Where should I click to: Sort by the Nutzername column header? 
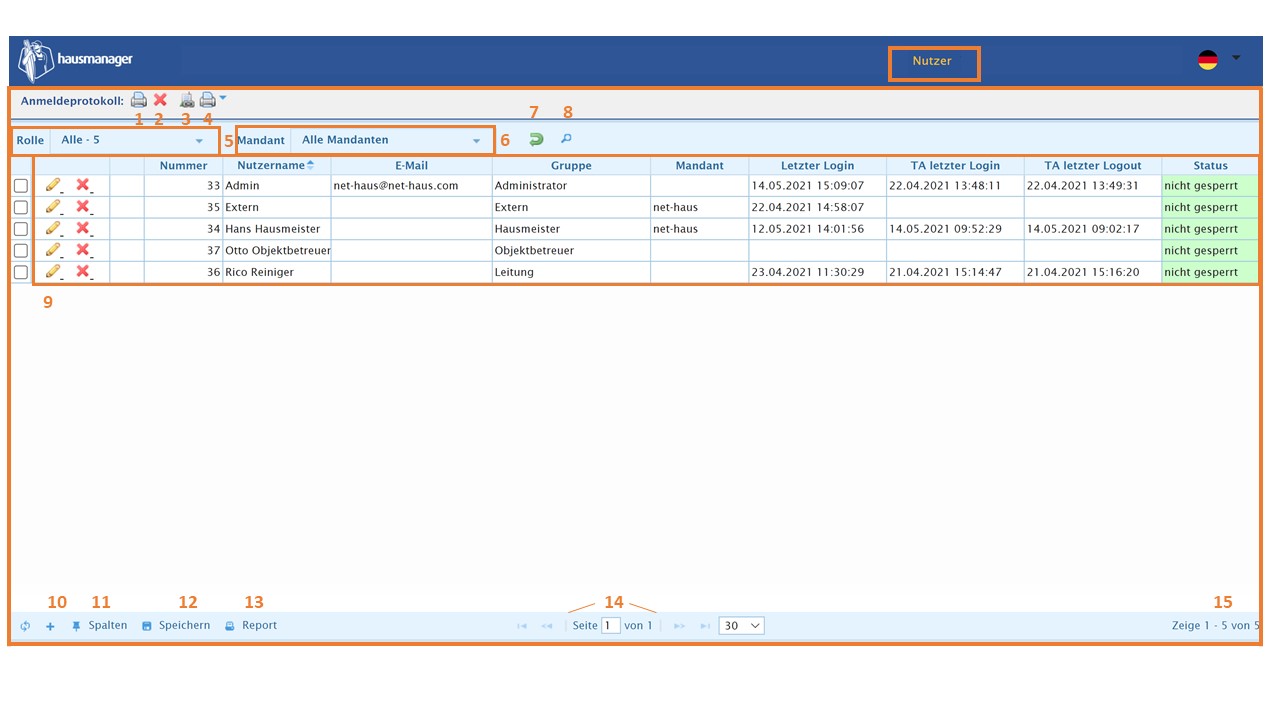pos(276,166)
